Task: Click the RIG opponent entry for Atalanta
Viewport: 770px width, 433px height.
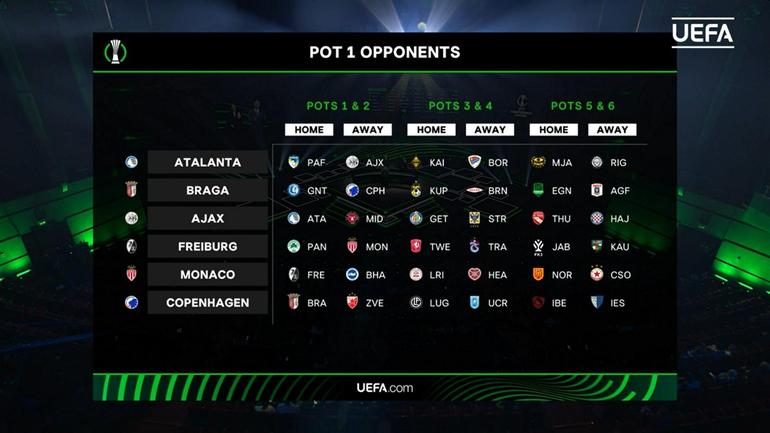Action: (609, 162)
